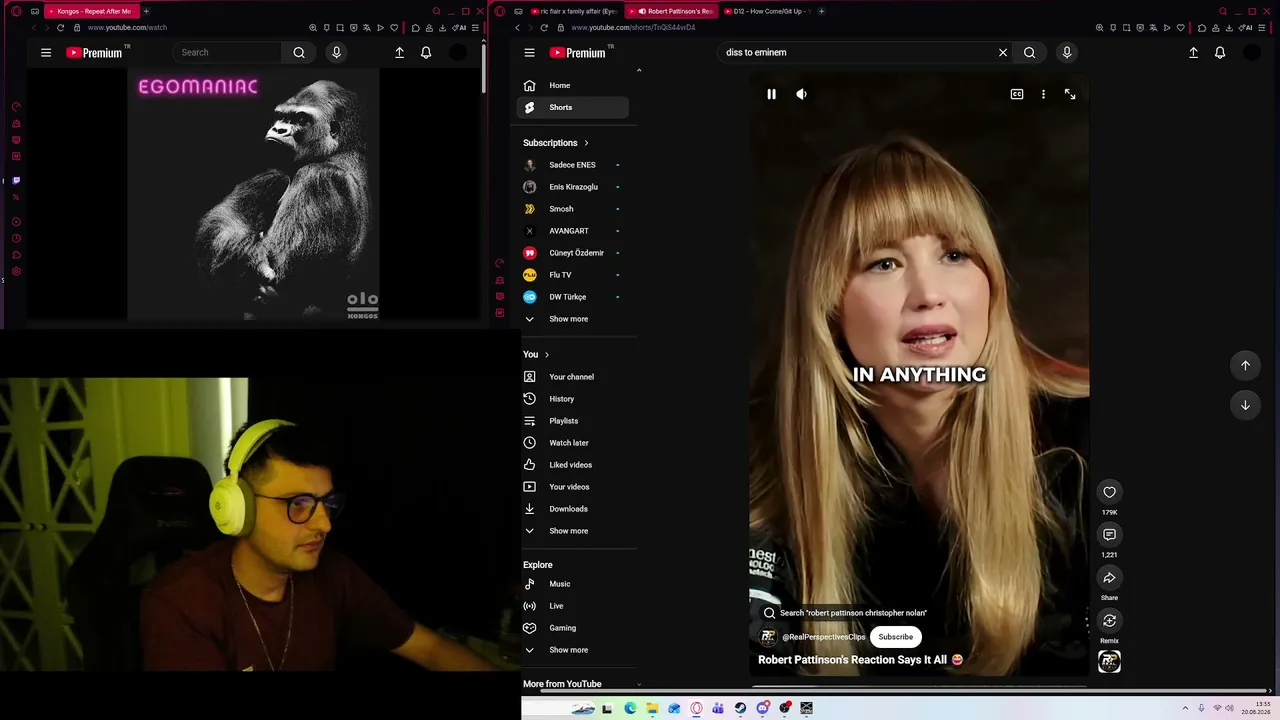Expand the You section
This screenshot has height=720, width=1280.
536,355
